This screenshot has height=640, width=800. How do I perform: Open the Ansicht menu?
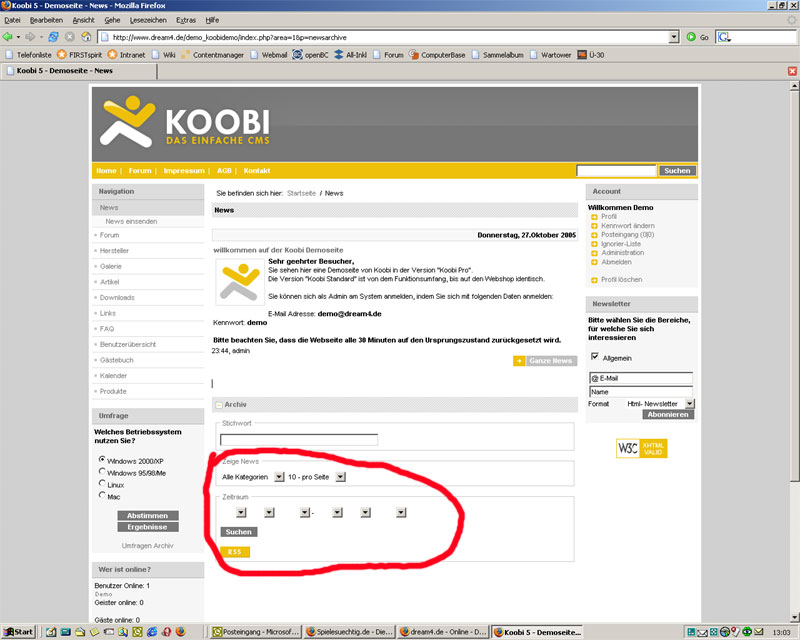pyautogui.click(x=83, y=20)
